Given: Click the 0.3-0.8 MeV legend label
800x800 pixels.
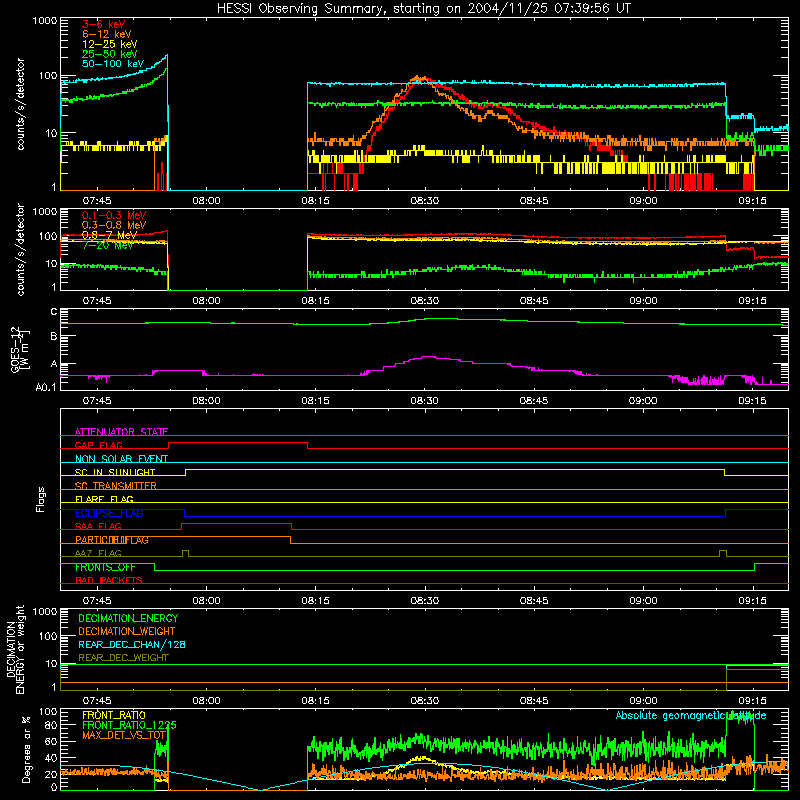Looking at the screenshot, I should [x=114, y=225].
